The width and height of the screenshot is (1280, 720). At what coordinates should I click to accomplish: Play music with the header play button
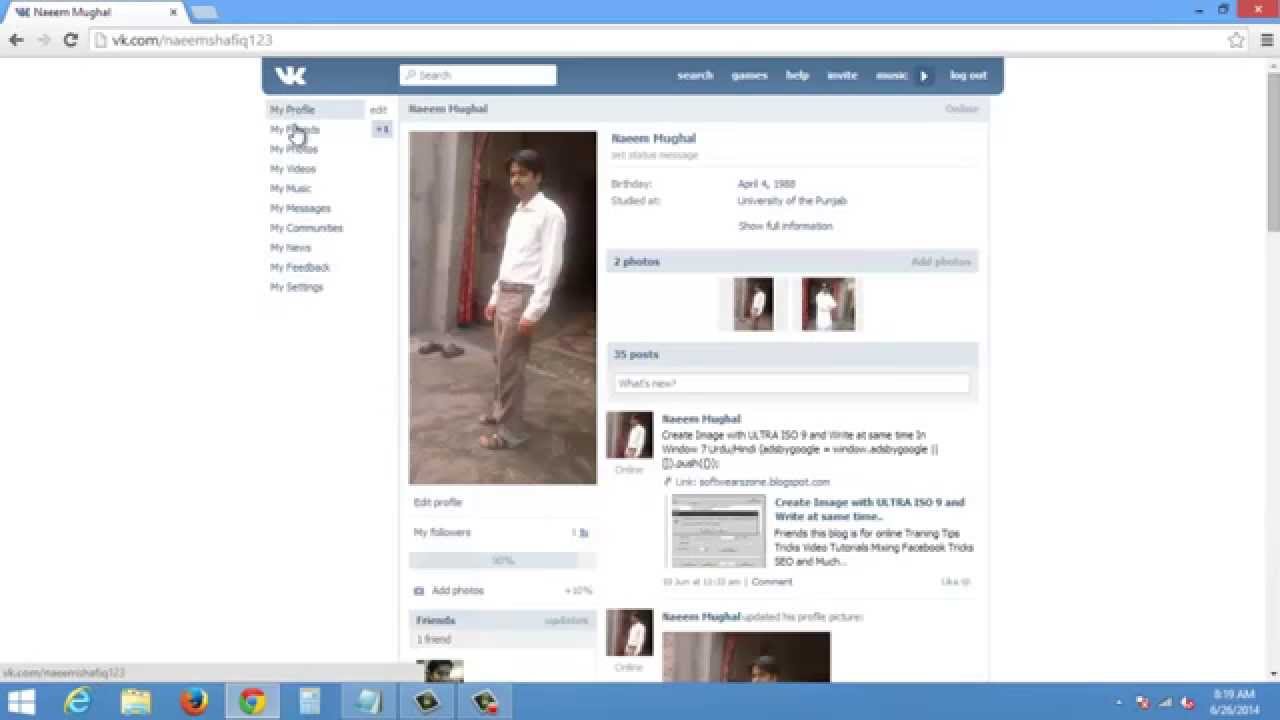(x=924, y=75)
